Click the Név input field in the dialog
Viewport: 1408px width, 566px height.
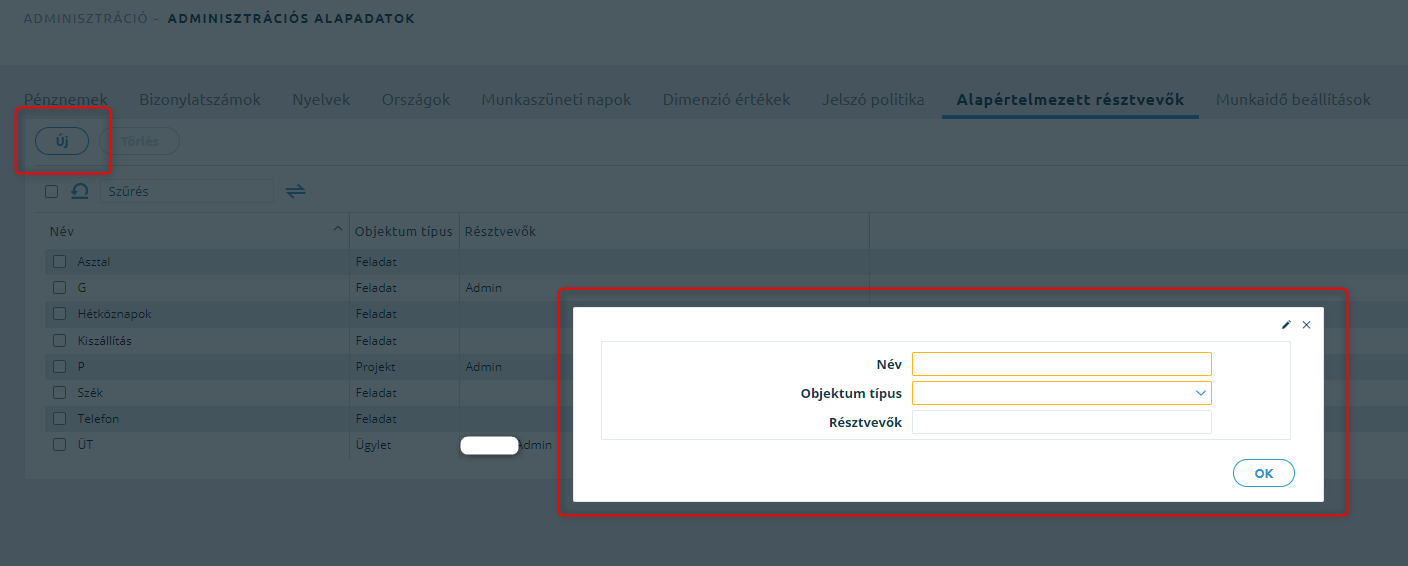1061,364
